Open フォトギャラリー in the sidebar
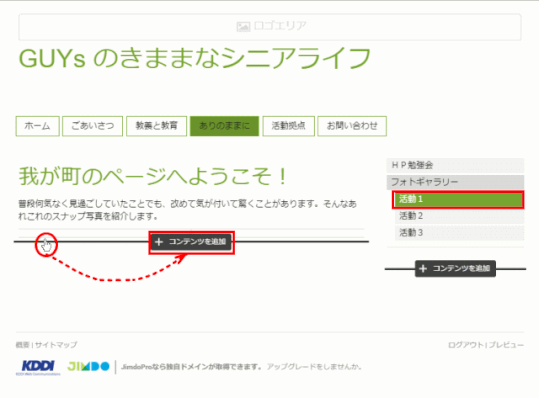Viewport: 539px width, 398px height. tap(455, 182)
